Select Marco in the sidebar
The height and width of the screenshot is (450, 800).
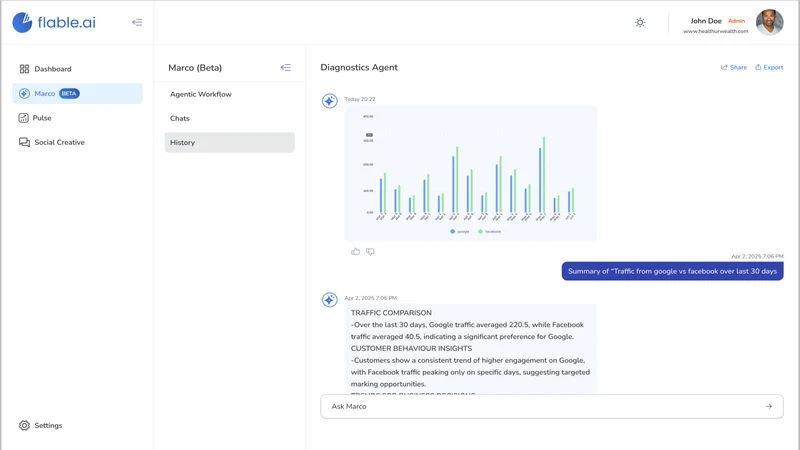click(x=77, y=93)
